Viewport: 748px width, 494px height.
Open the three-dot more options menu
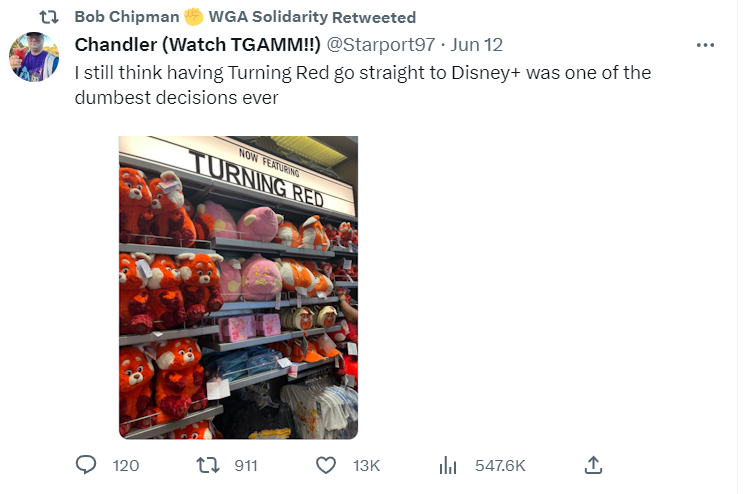tap(705, 45)
